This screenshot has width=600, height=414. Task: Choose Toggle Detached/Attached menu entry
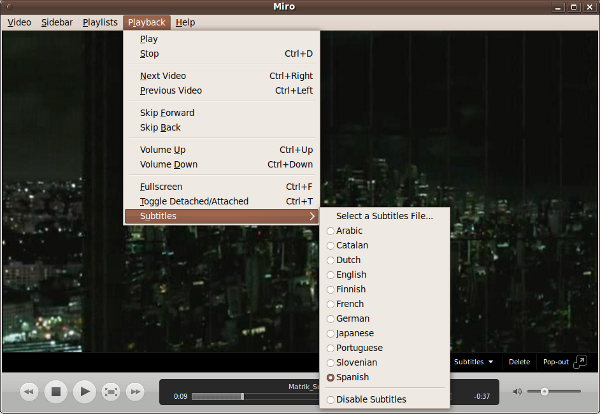point(194,201)
